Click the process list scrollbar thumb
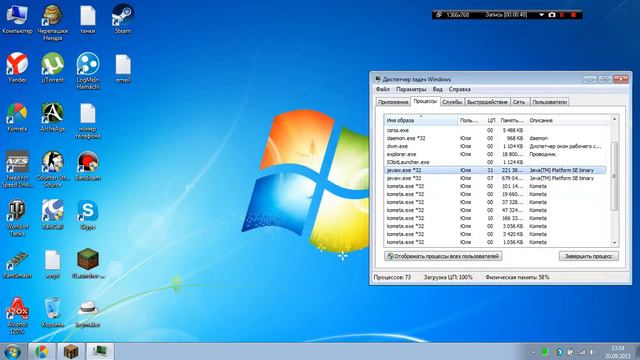The image size is (640, 360). (x=614, y=176)
